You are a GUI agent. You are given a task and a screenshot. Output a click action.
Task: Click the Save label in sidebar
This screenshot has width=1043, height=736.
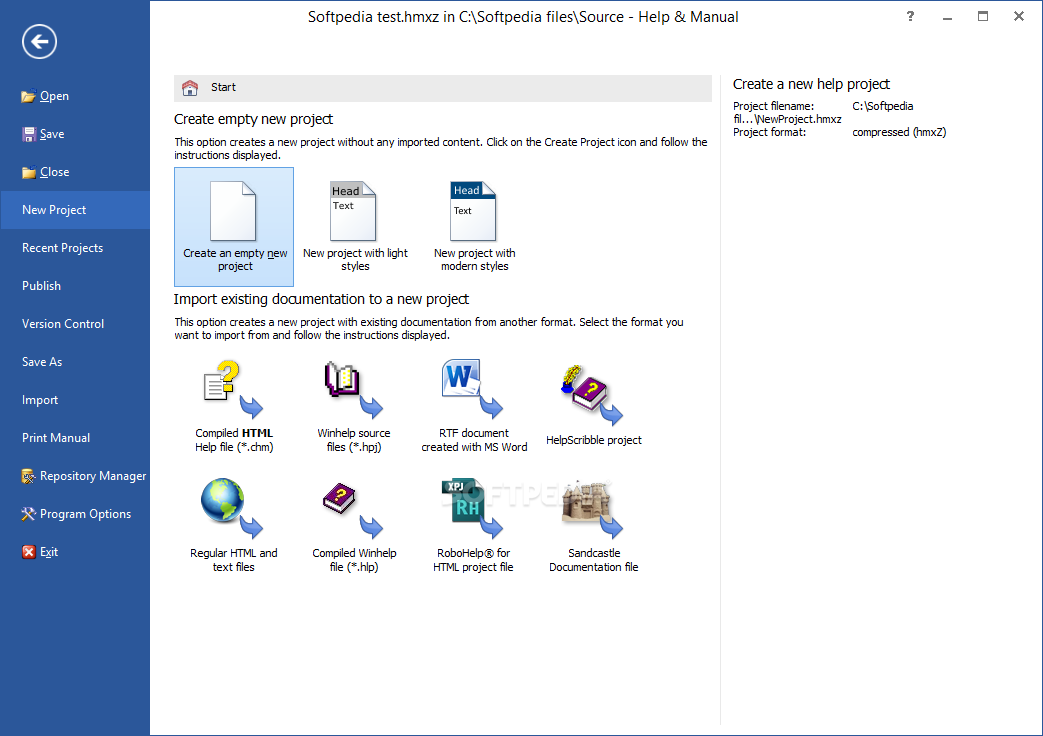pos(52,134)
